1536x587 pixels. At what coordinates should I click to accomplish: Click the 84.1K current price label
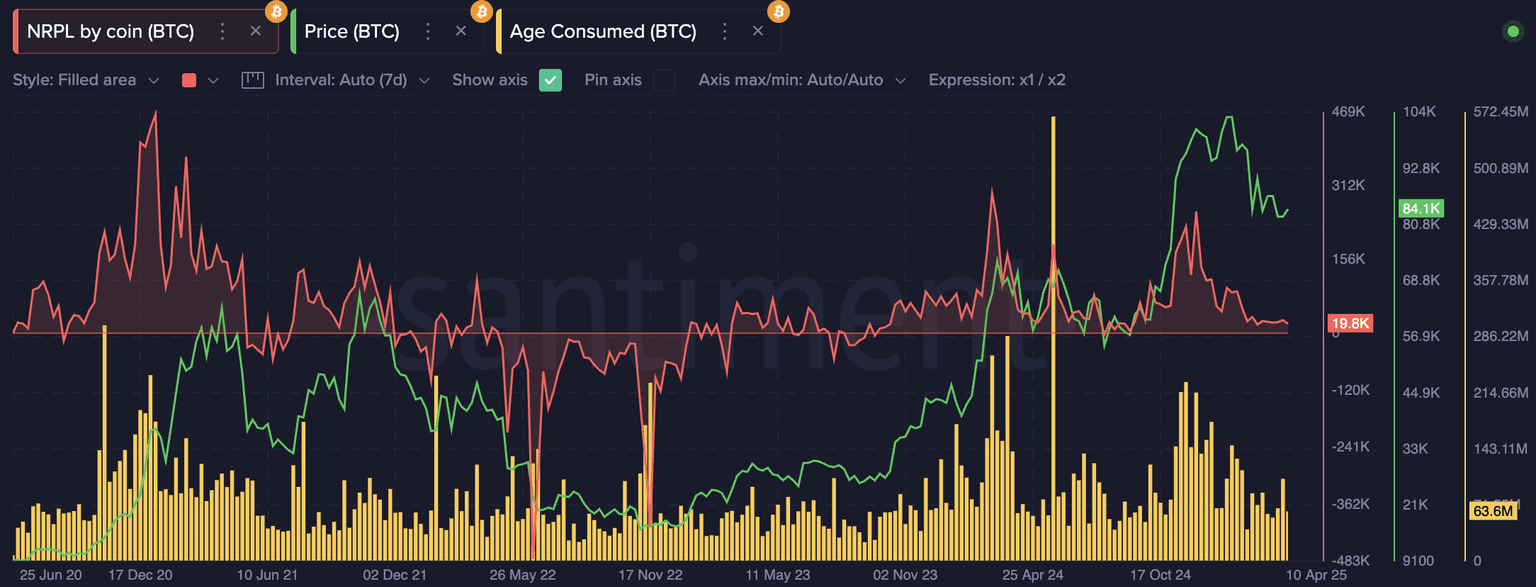pos(1421,209)
